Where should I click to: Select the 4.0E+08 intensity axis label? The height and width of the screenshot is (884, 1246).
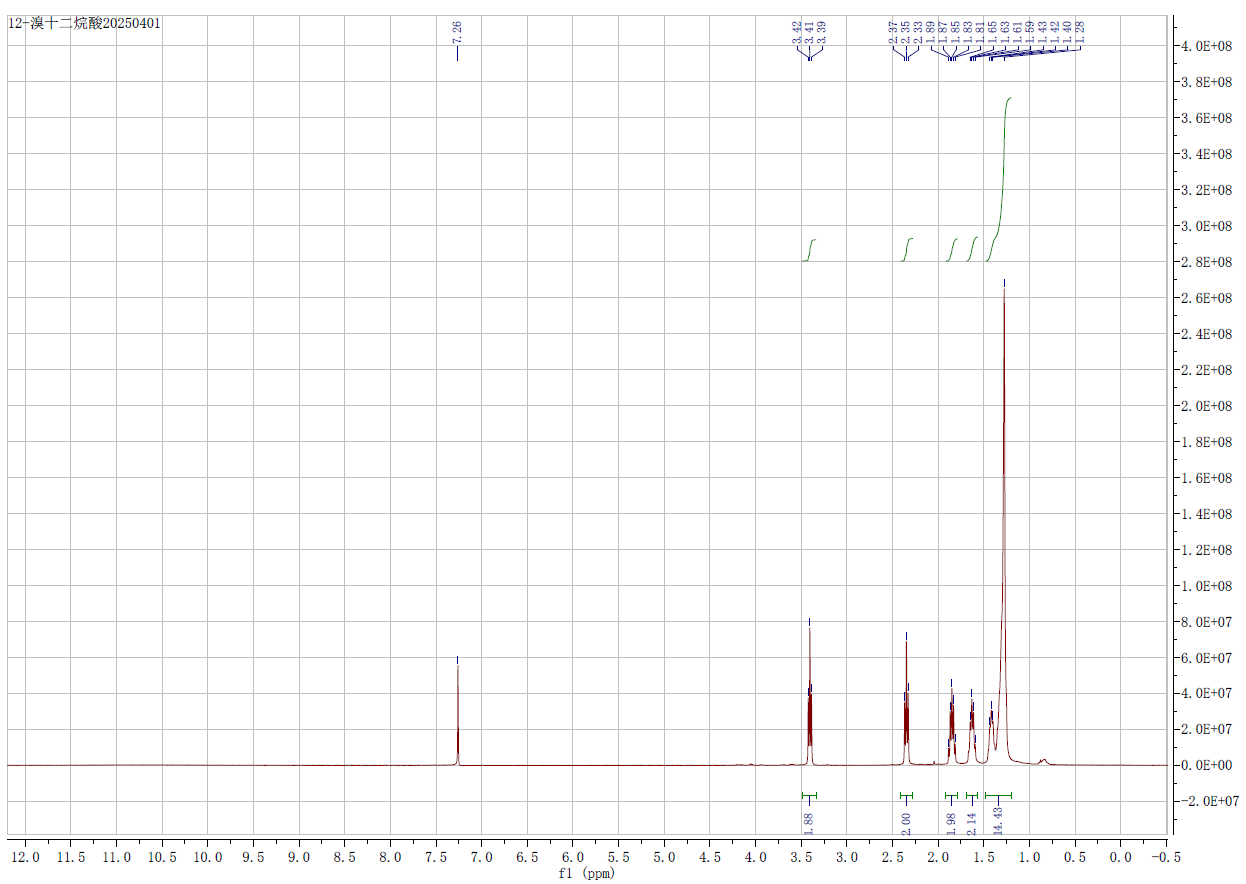click(x=1210, y=46)
